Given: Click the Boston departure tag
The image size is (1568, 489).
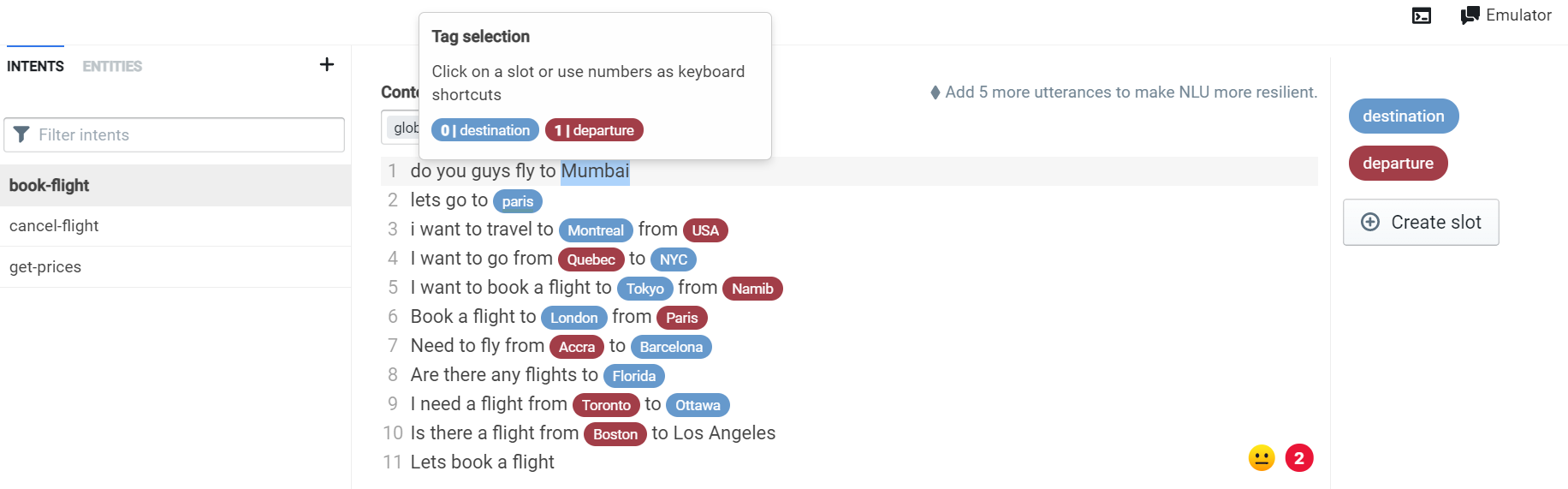Looking at the screenshot, I should (x=615, y=434).
